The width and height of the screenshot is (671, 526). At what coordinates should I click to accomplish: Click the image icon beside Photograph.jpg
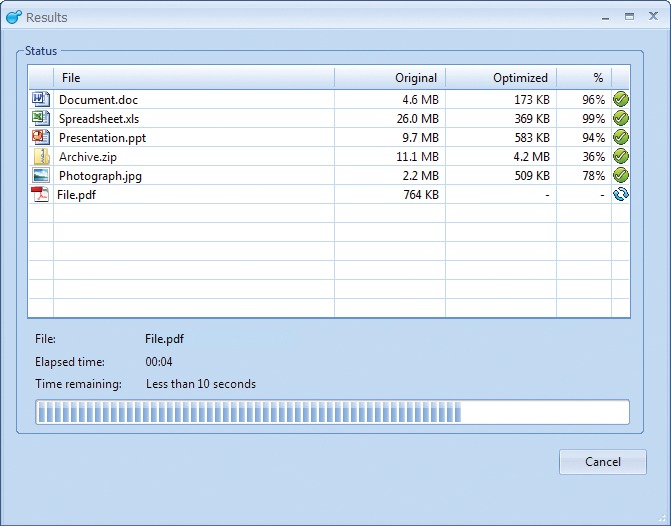[40, 175]
